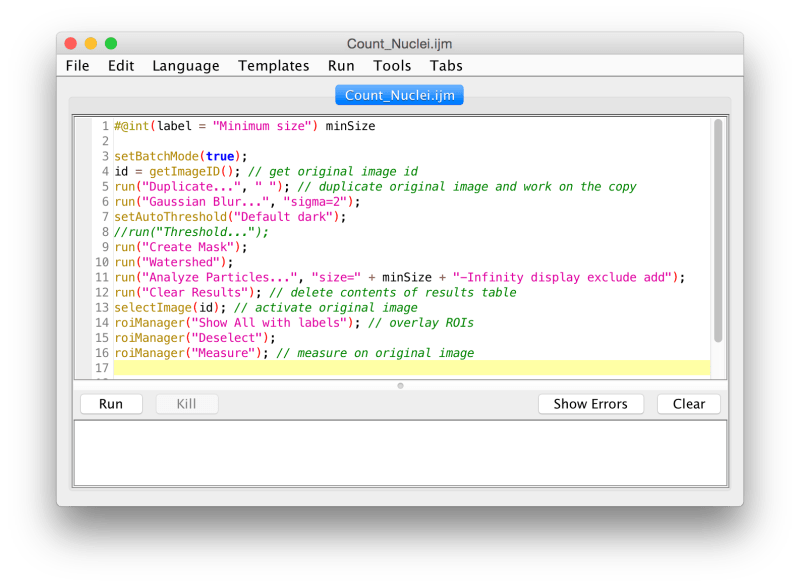Click the Count_Nuclei.ijm title bar
Image resolution: width=800 pixels, height=587 pixels.
click(x=399, y=43)
